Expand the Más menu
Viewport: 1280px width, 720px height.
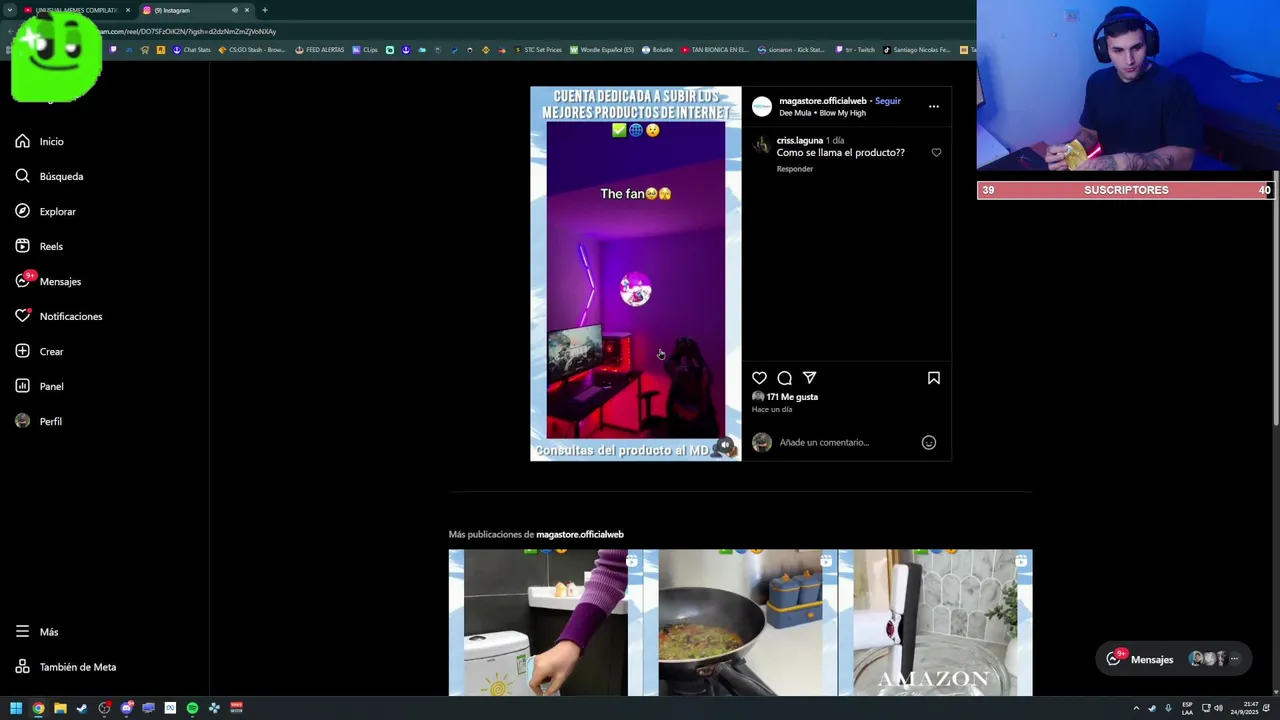pyautogui.click(x=37, y=632)
